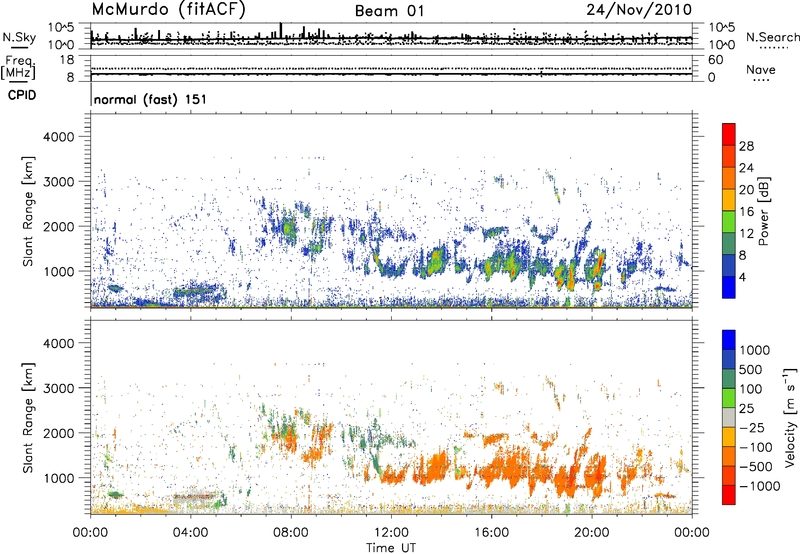
Task: Click the '12:00' time axis label
Action: pyautogui.click(x=391, y=533)
